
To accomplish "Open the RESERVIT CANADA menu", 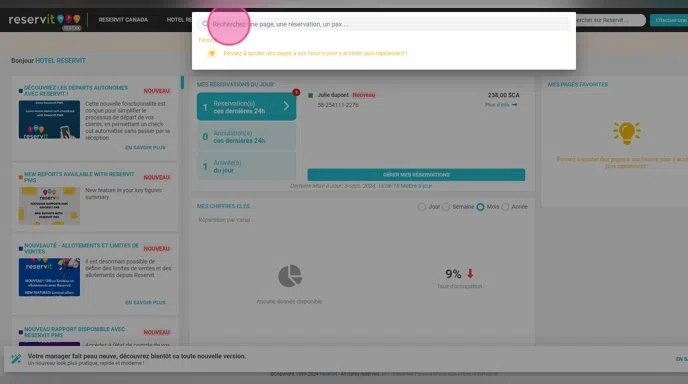I will coord(123,20).
